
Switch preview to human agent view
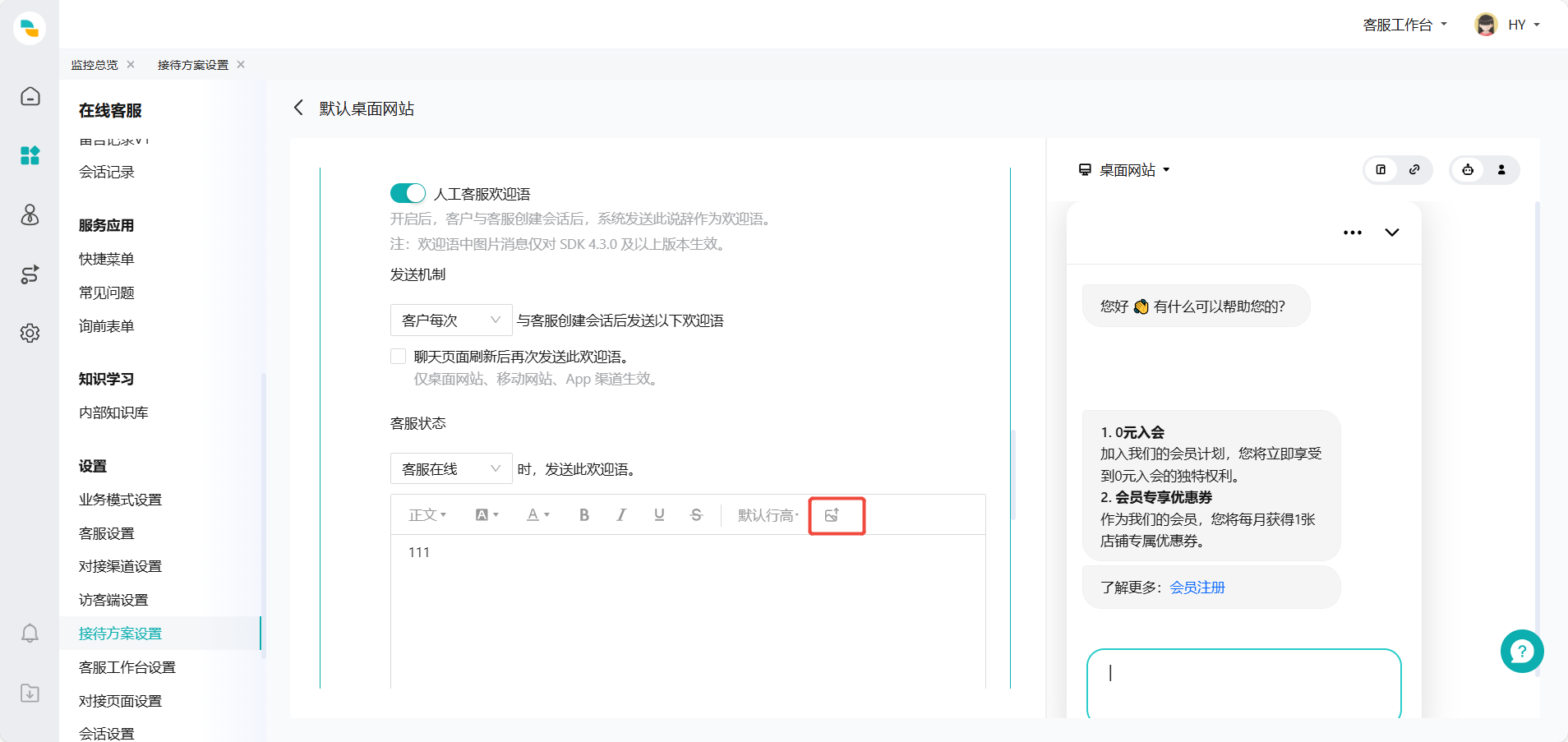click(1501, 170)
